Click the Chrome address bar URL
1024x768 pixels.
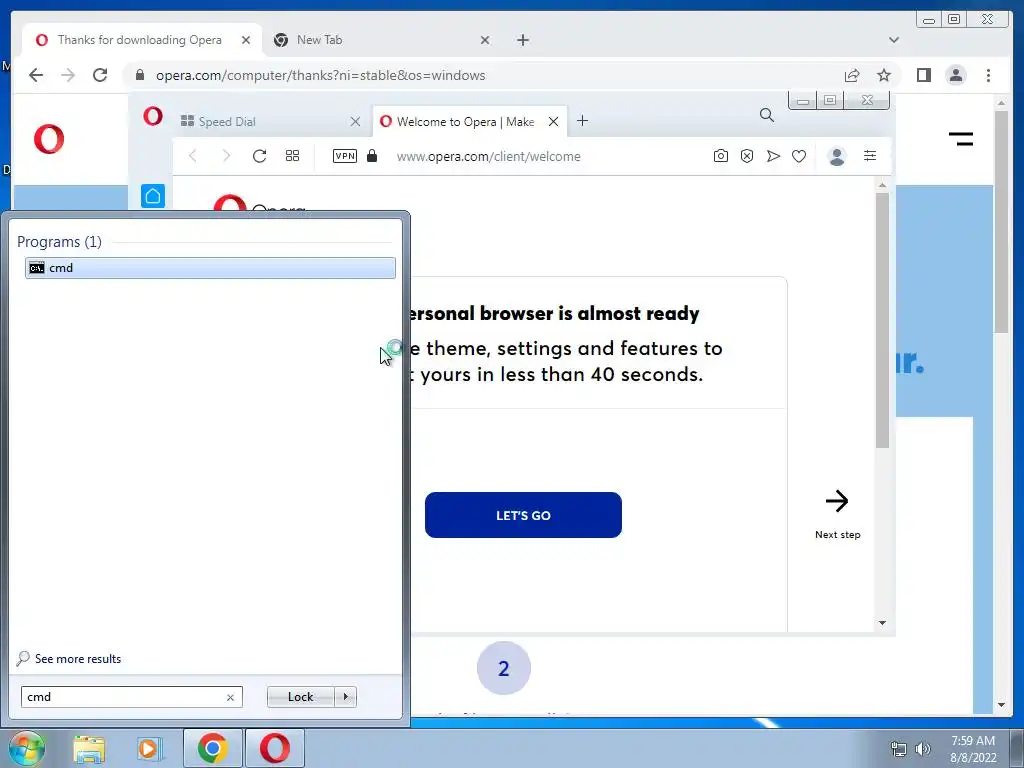pyautogui.click(x=320, y=75)
